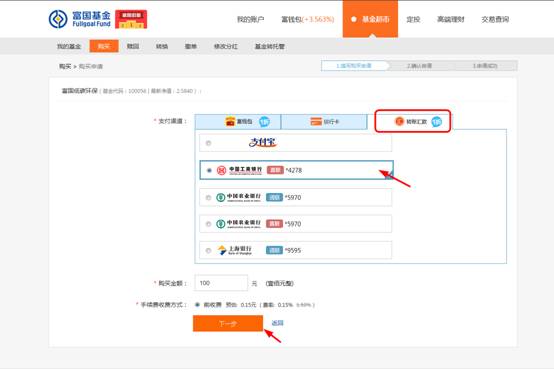The height and width of the screenshot is (369, 554).
Task: Select the Bank of Shanghai *9595 radio
Action: click(208, 251)
